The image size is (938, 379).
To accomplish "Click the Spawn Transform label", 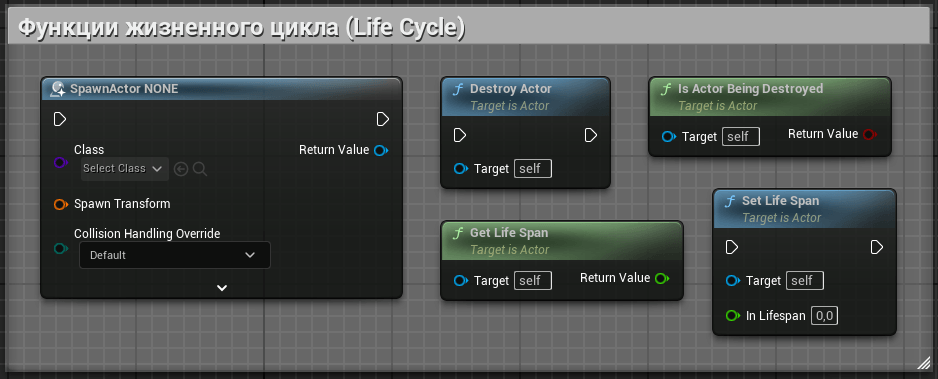I will pos(122,204).
